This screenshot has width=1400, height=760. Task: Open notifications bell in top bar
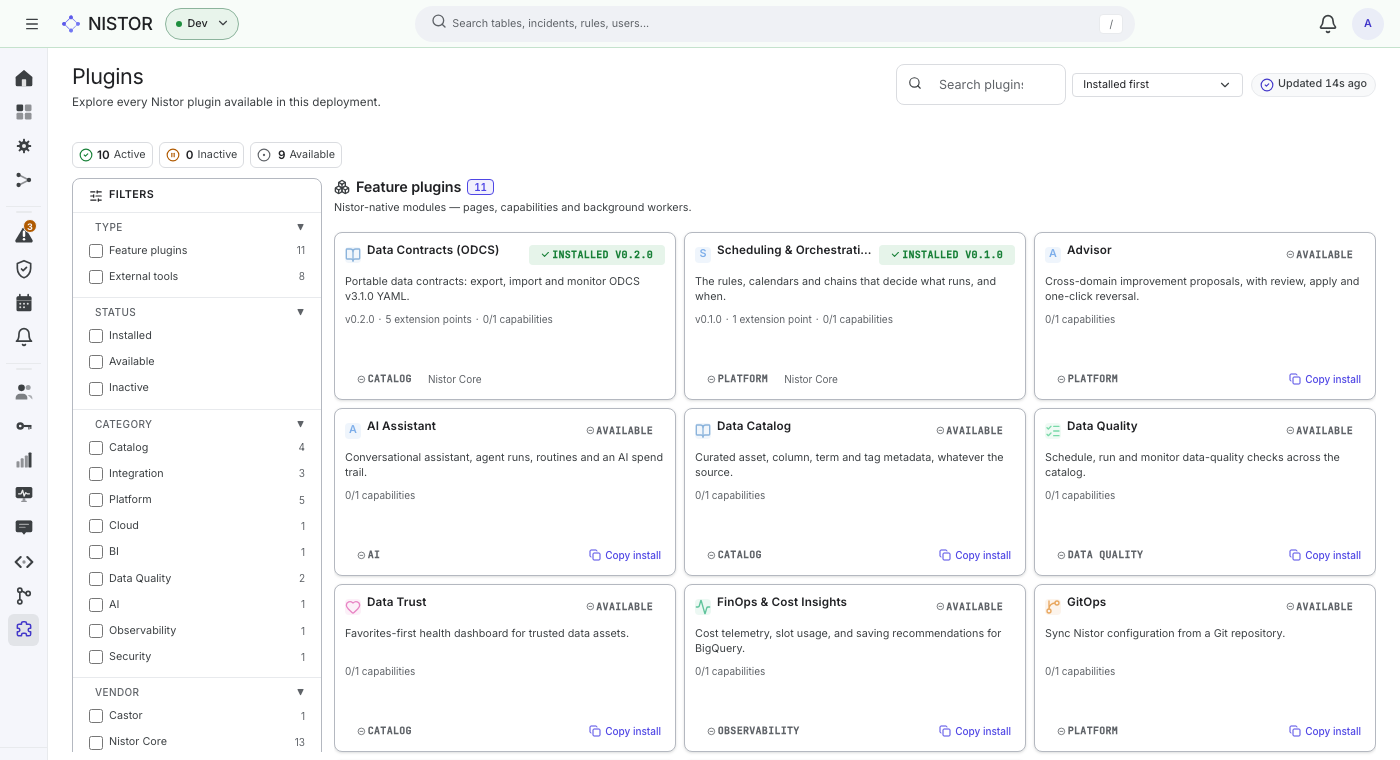coord(1328,24)
